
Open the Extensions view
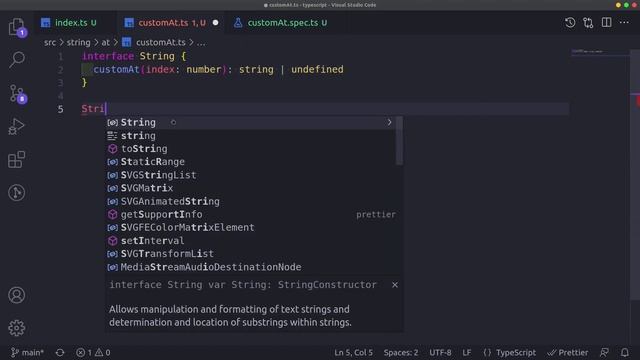17,159
